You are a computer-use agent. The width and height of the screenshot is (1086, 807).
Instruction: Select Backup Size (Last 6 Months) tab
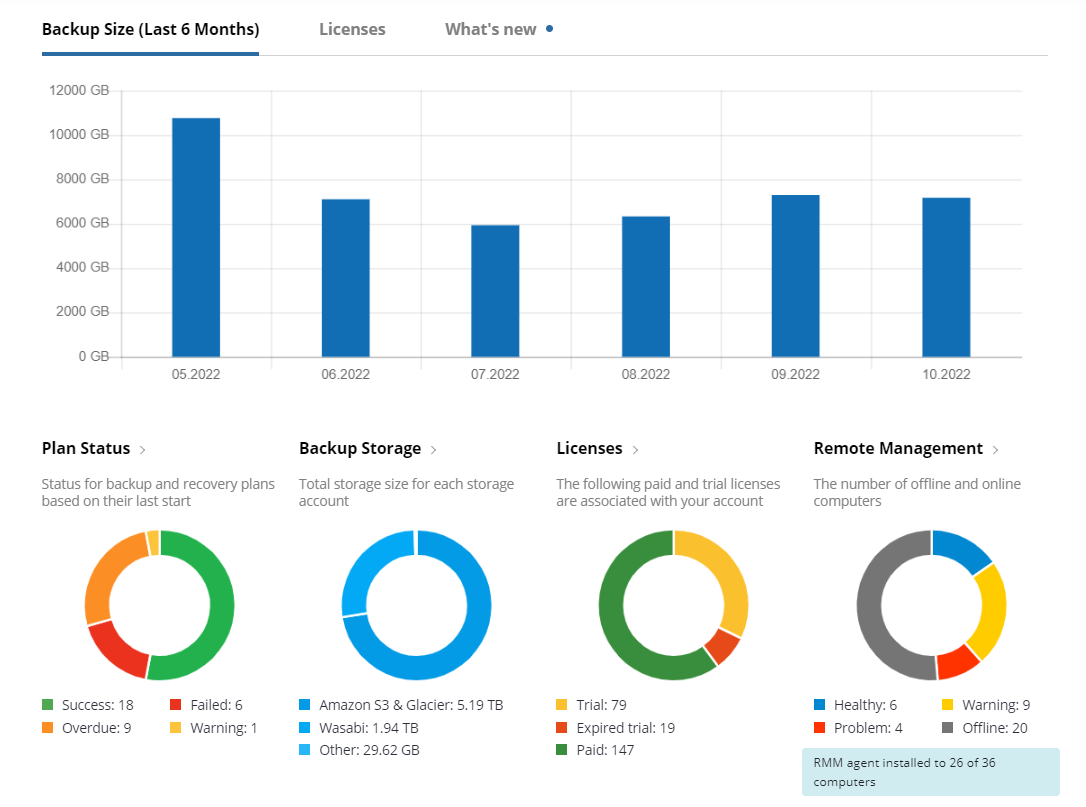[150, 29]
